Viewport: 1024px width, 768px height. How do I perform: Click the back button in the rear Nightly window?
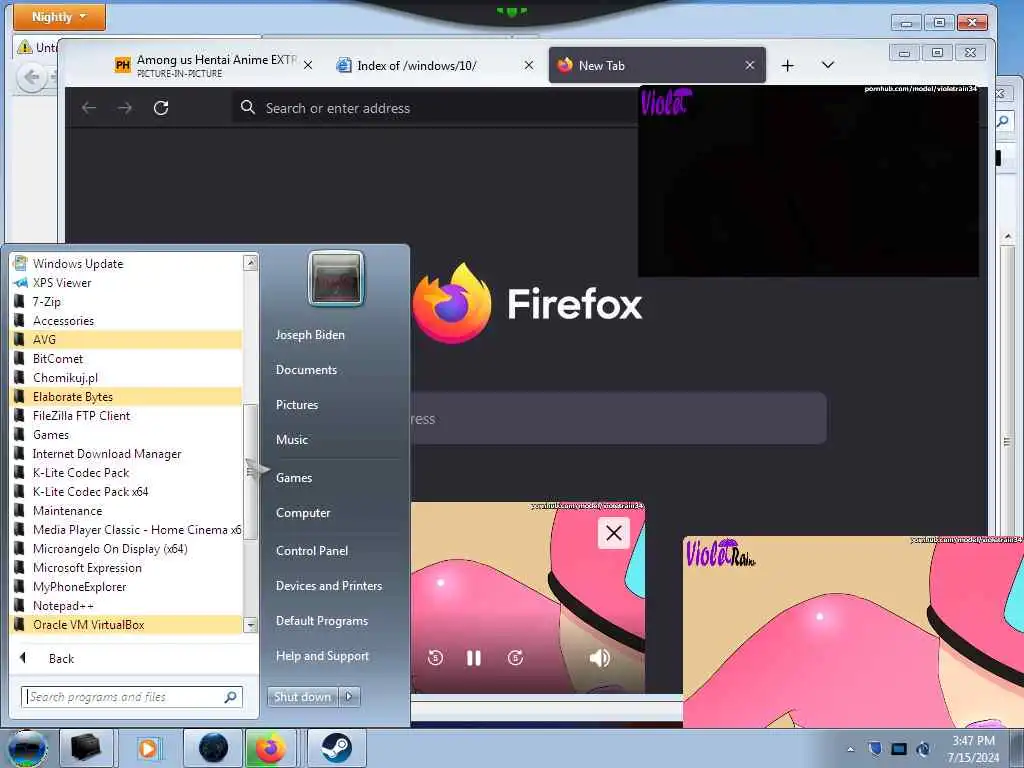click(31, 78)
